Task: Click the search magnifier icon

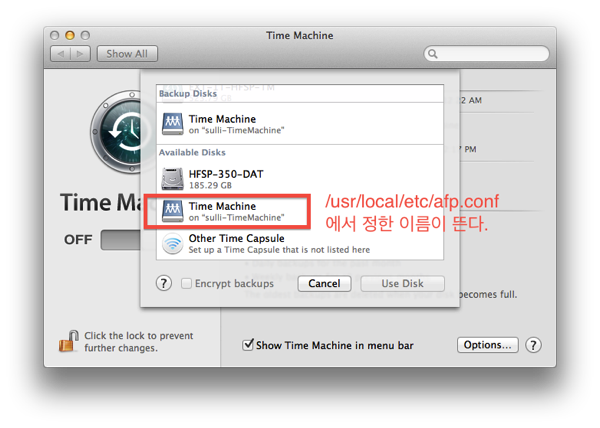Action: pyautogui.click(x=433, y=54)
